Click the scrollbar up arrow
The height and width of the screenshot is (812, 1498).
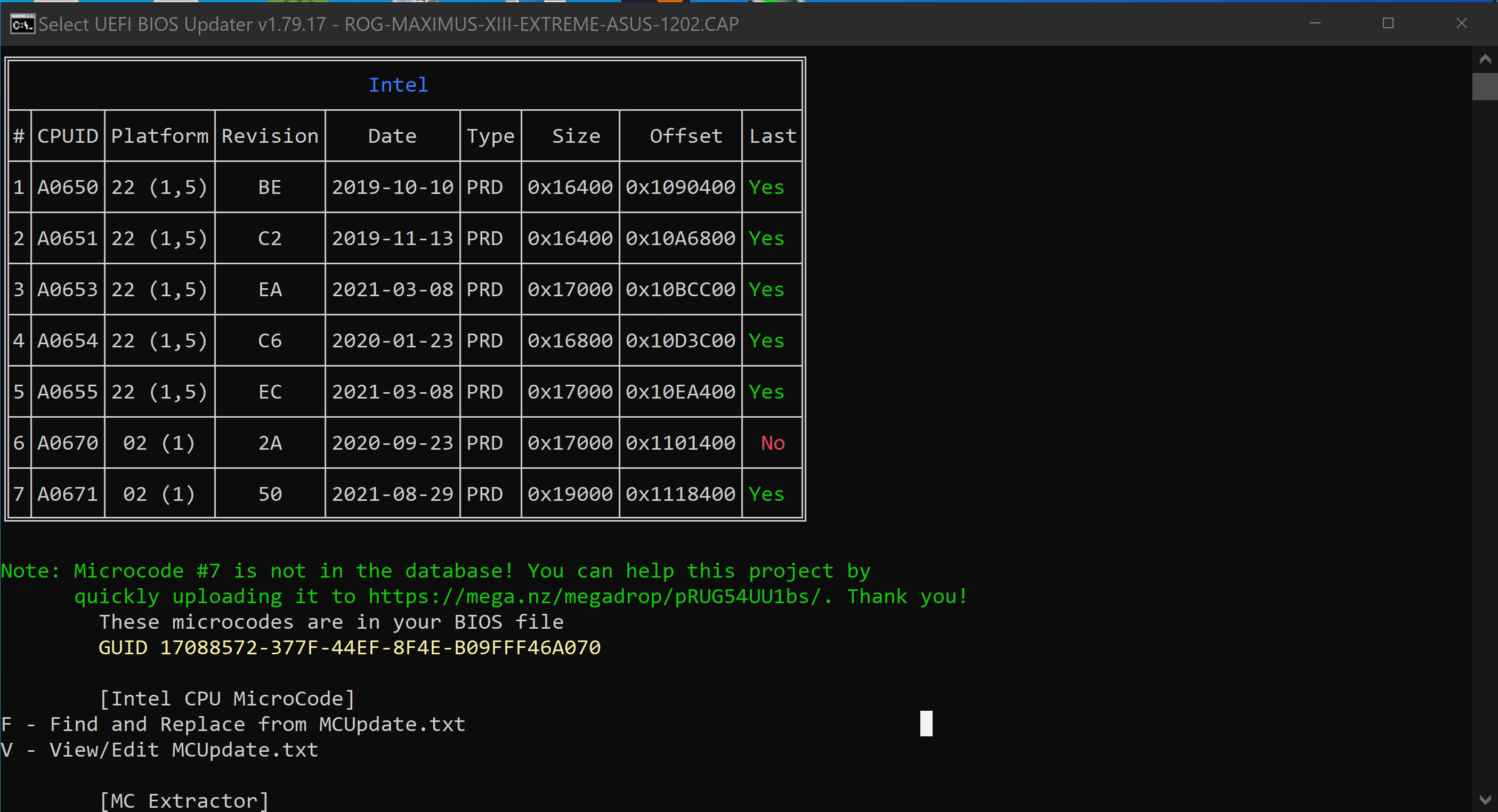click(1485, 59)
